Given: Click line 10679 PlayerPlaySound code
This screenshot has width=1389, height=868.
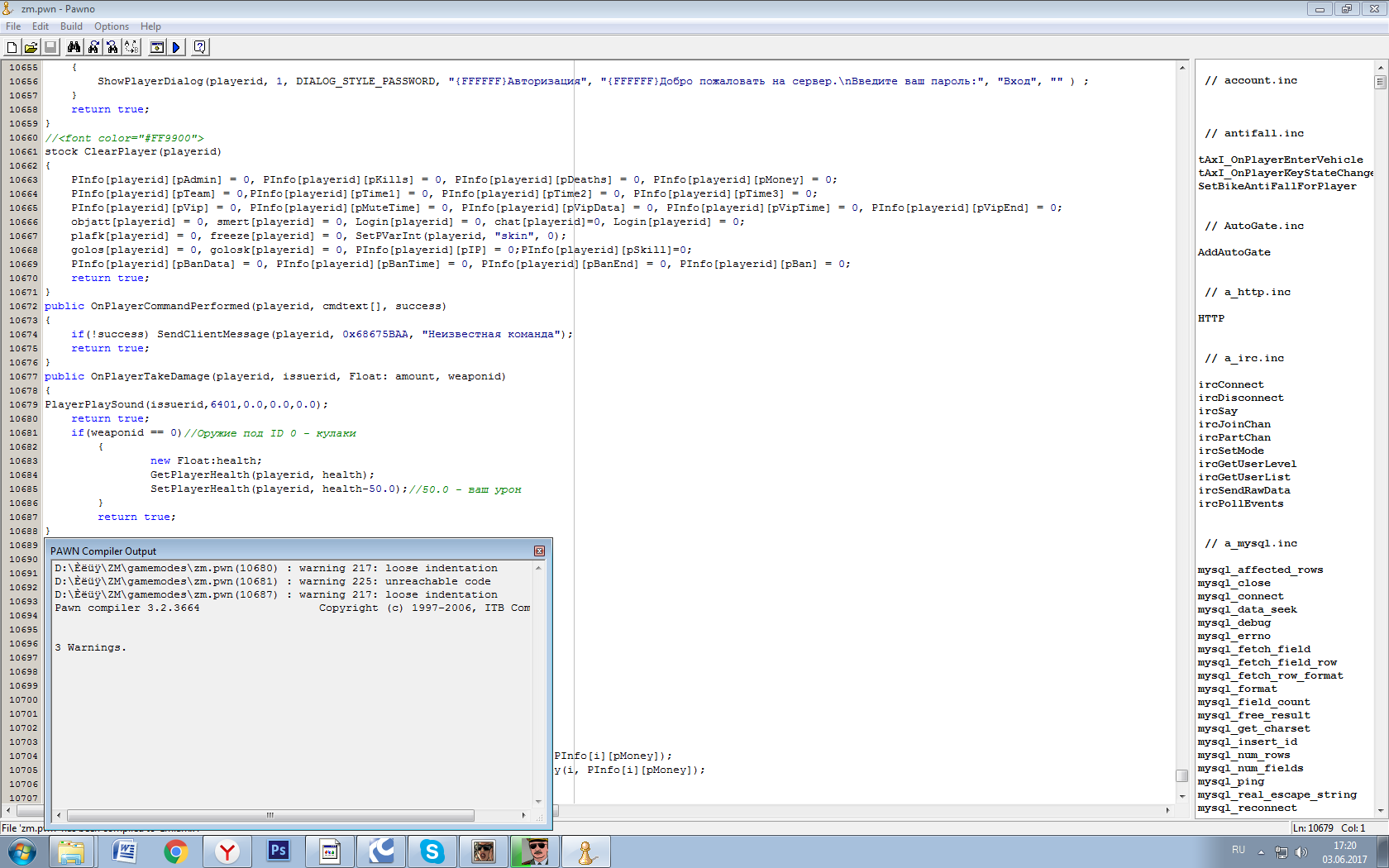Looking at the screenshot, I should 186,404.
